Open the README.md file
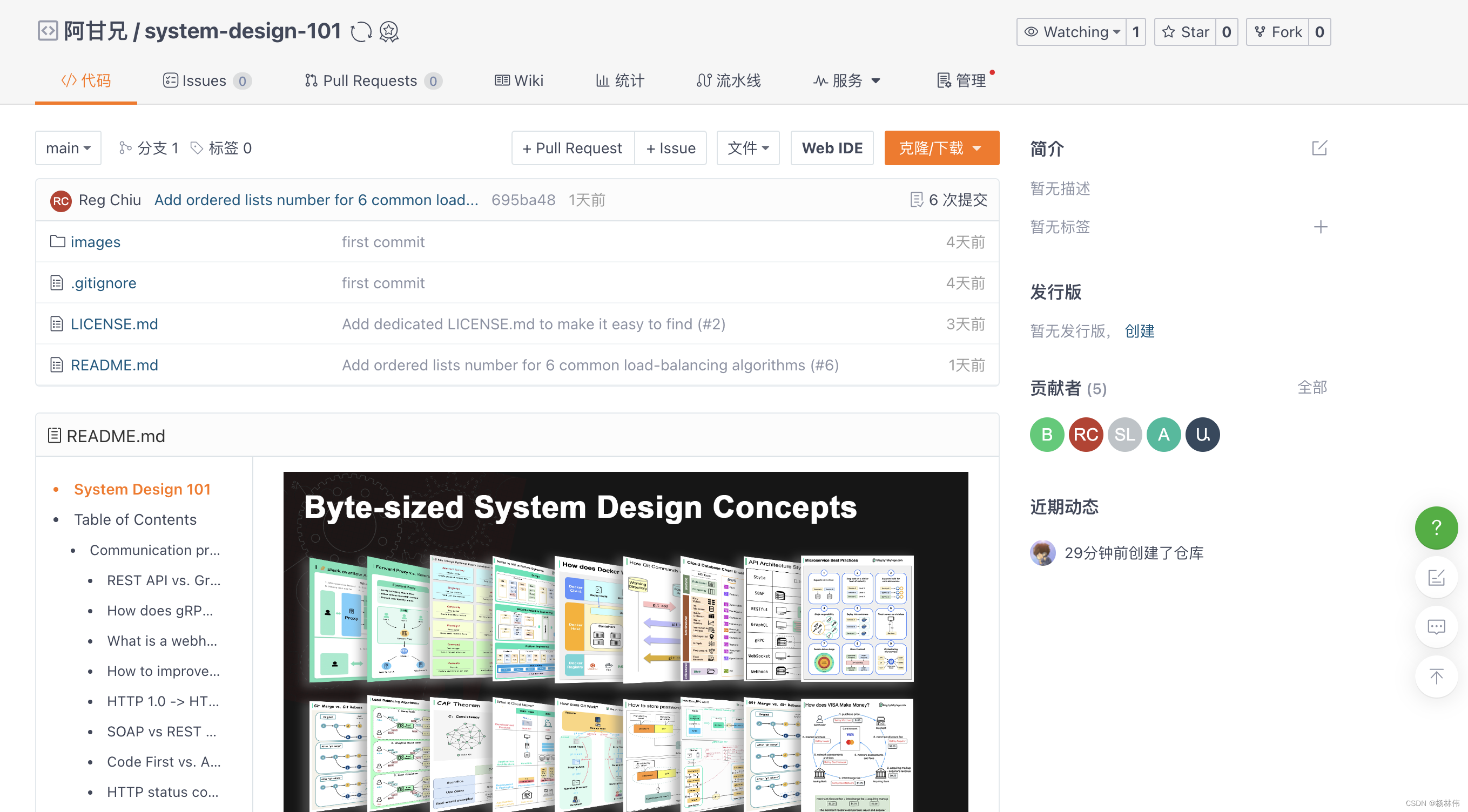Screen dimensions: 1468x812 114,364
